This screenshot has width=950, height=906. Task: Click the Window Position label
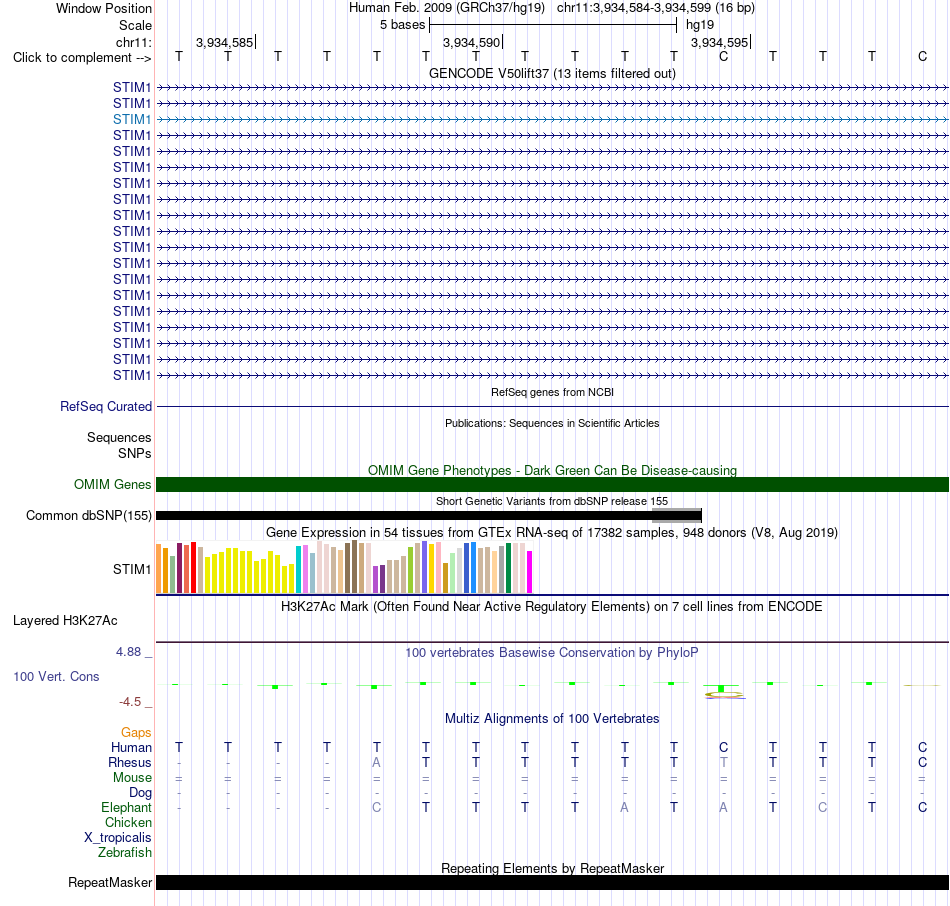click(x=104, y=8)
